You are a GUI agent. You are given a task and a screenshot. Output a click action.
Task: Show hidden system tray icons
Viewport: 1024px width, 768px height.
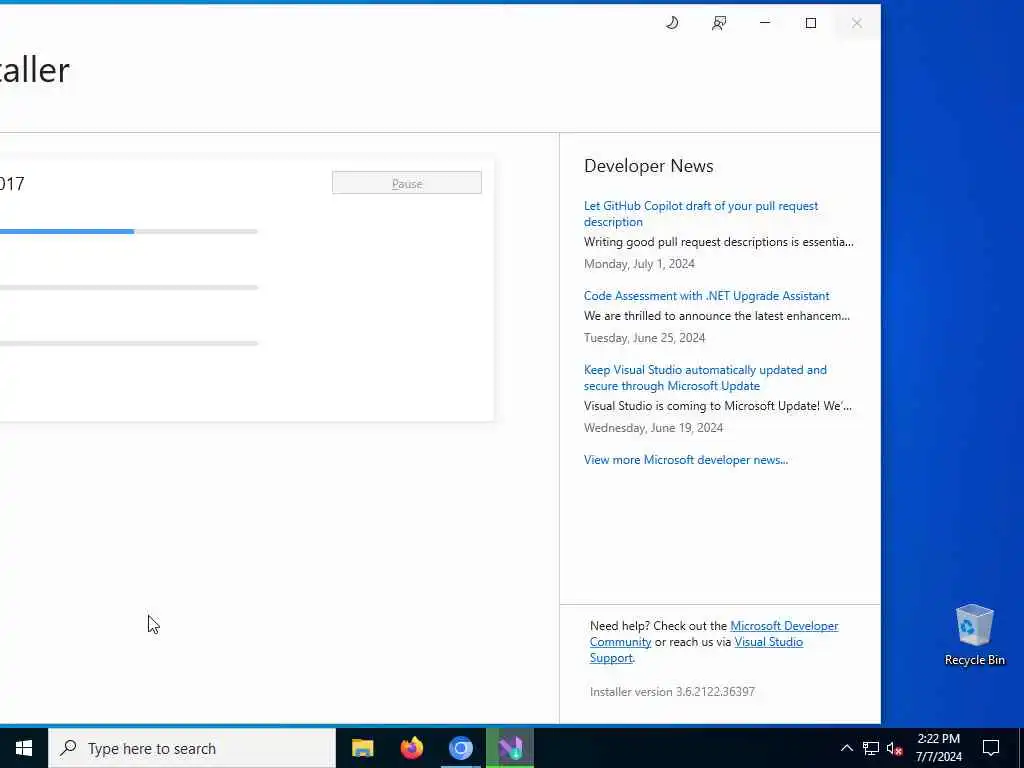846,748
